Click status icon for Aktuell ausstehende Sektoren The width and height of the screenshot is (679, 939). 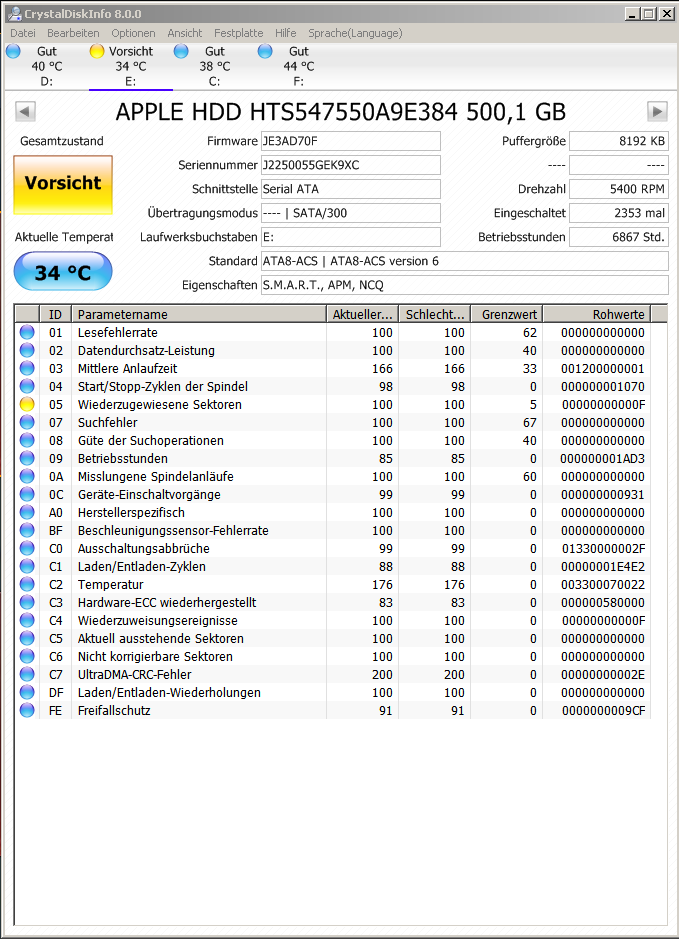tap(27, 638)
